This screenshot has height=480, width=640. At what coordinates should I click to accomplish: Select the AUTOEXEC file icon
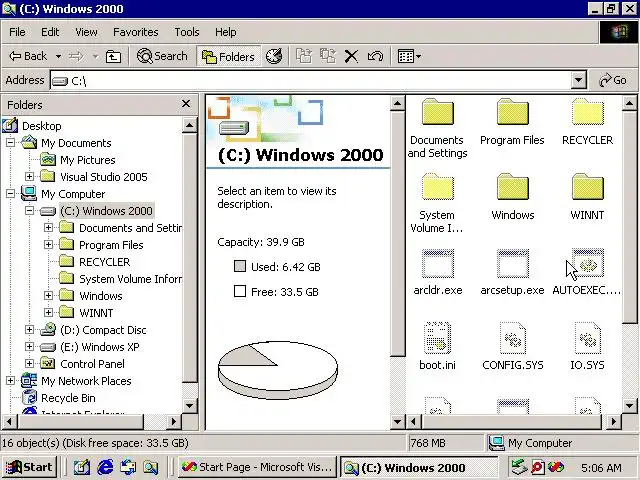point(587,263)
